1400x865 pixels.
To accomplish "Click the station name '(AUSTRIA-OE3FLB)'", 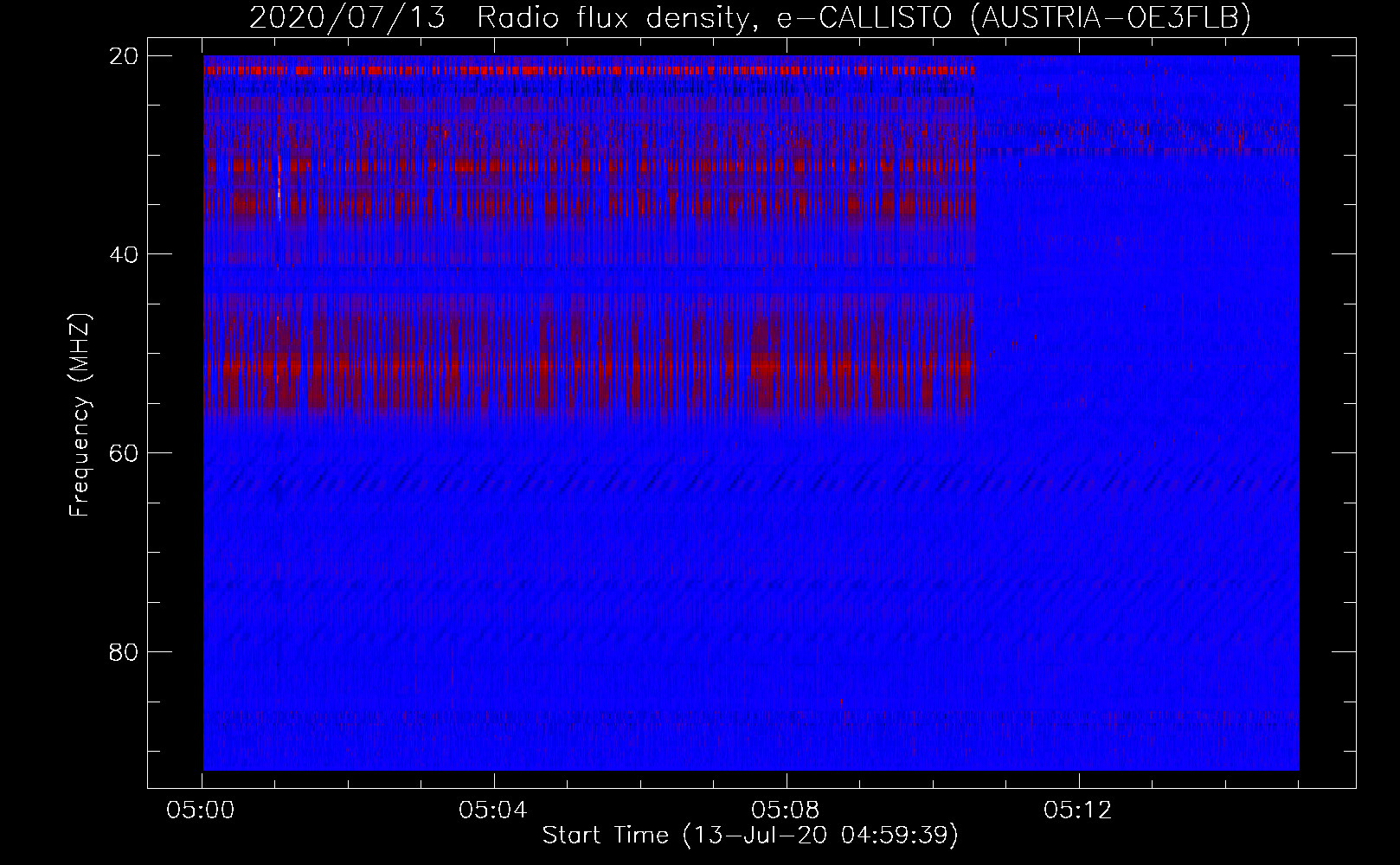I will [x=1111, y=17].
